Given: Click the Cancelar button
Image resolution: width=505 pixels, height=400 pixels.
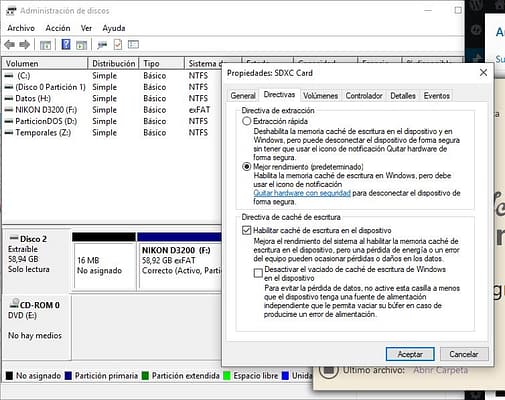Looking at the screenshot, I should (464, 354).
